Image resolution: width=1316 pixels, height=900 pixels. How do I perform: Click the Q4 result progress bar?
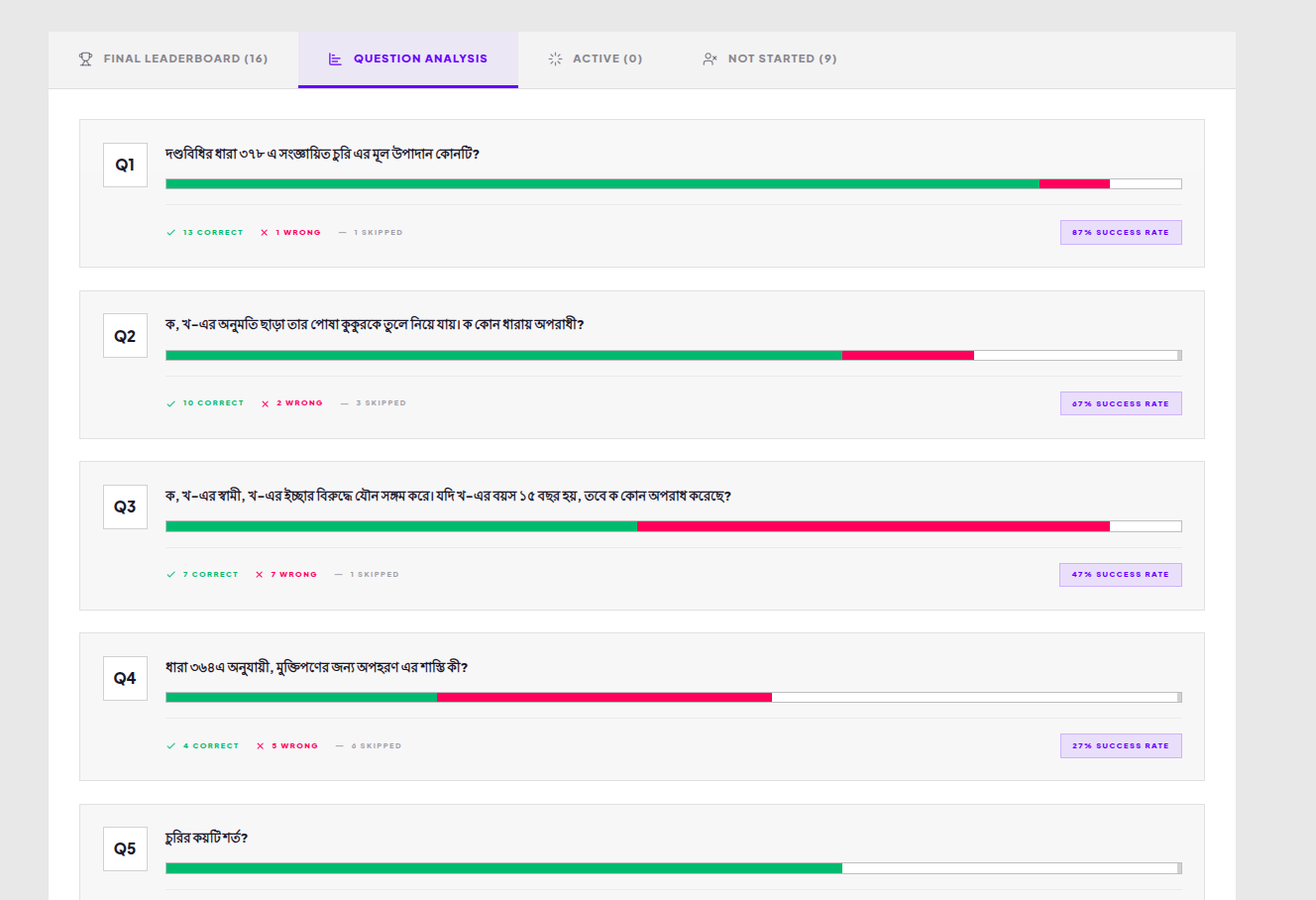click(674, 698)
